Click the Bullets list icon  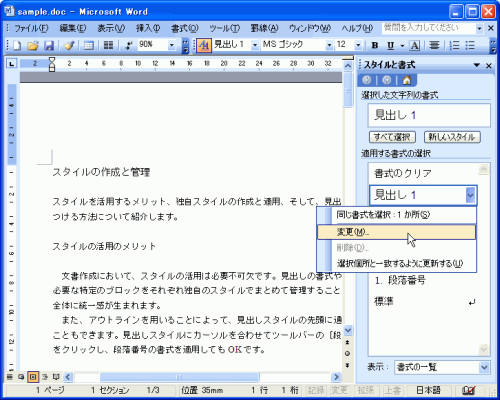[470, 45]
